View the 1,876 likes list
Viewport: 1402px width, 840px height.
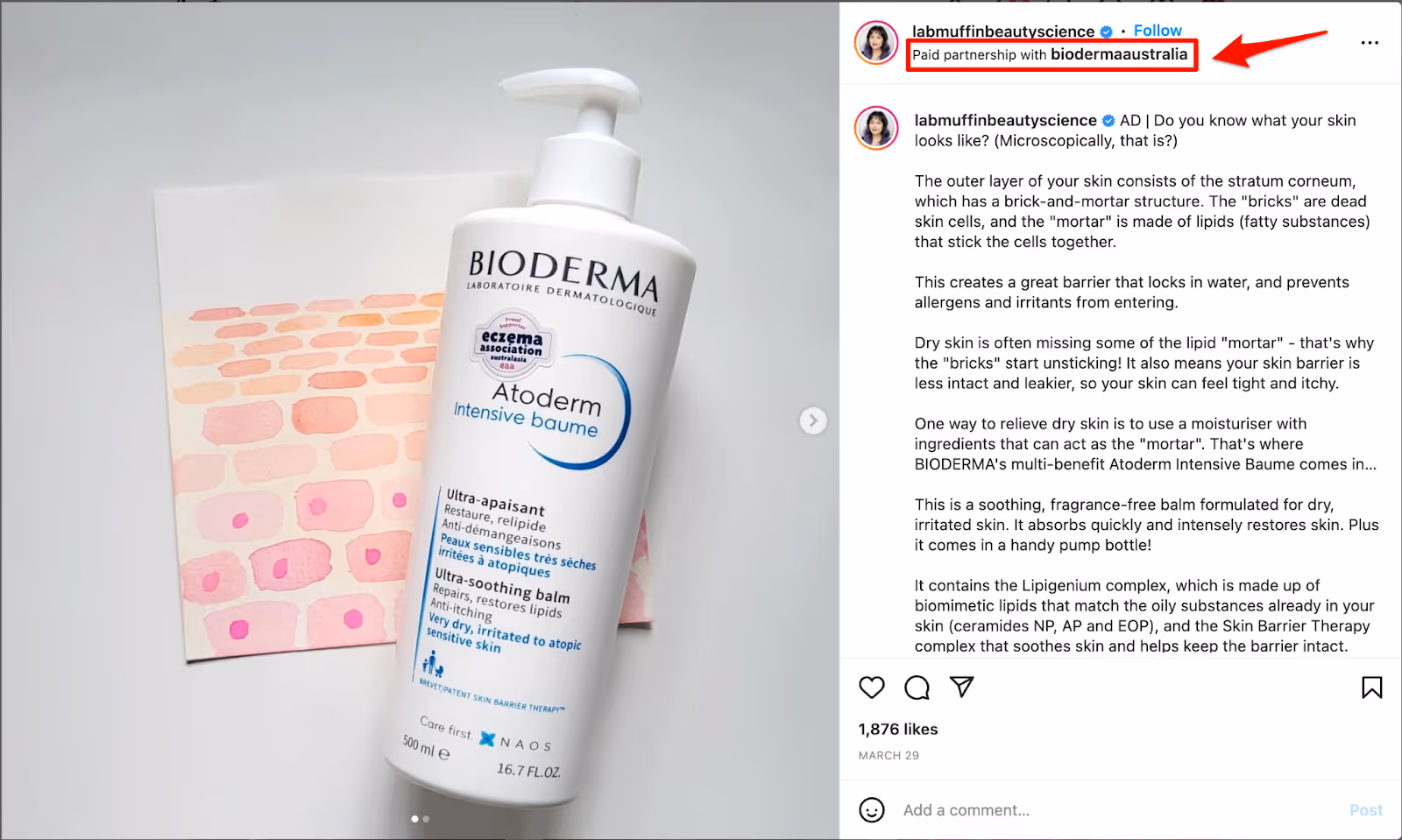pyautogui.click(x=898, y=729)
